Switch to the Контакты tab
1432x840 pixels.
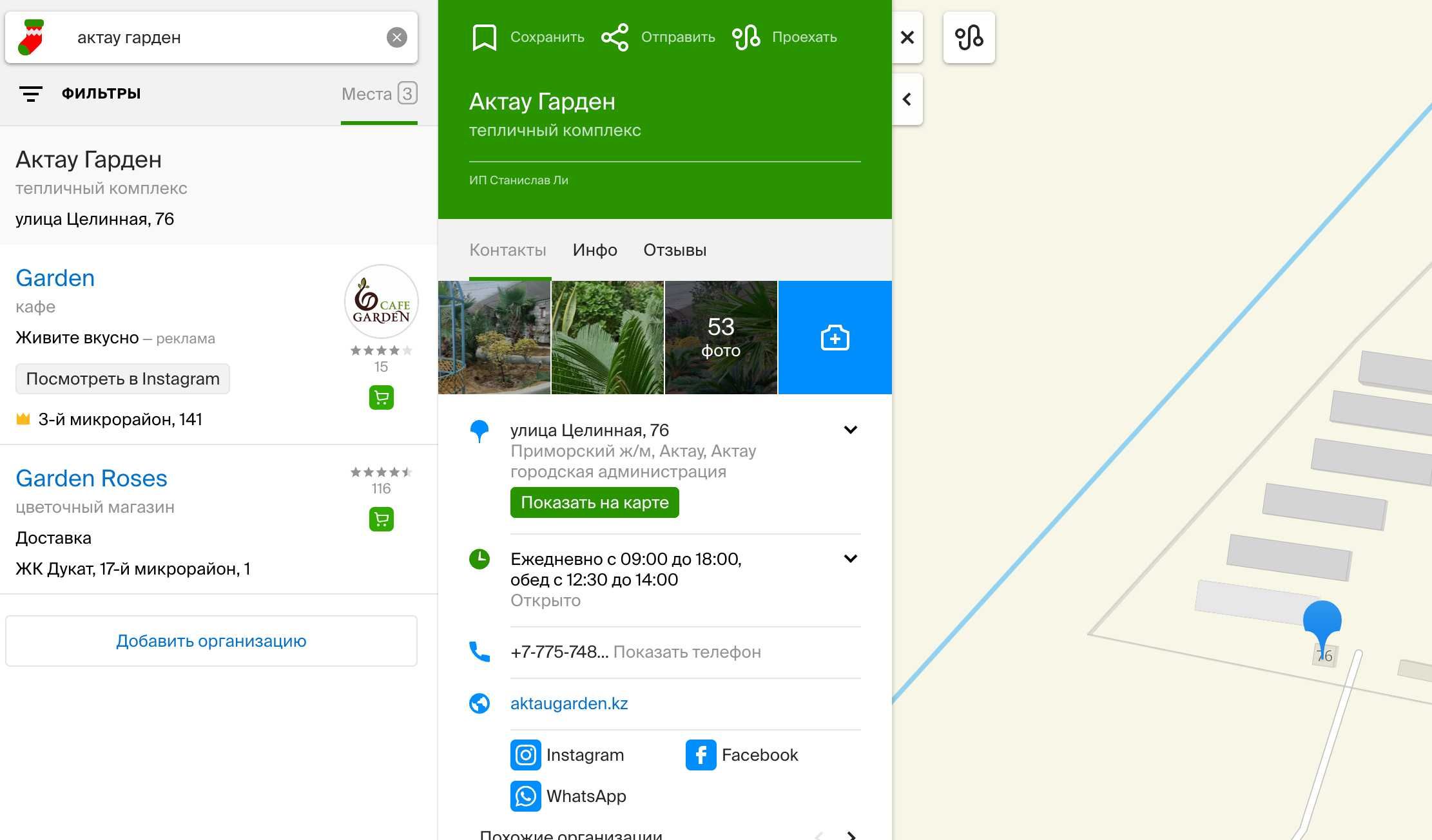(508, 250)
